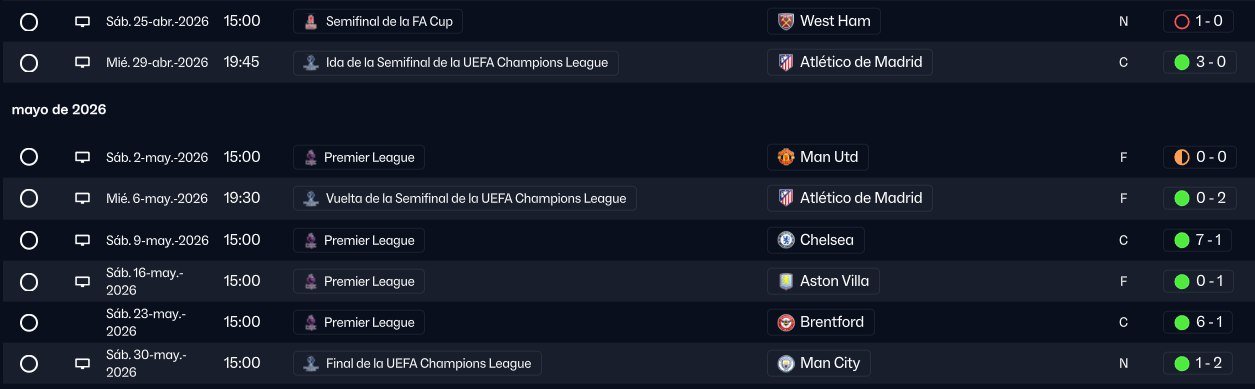This screenshot has height=389, width=1255.
Task: Click the mayo de 2026 month header
Action: coord(59,110)
